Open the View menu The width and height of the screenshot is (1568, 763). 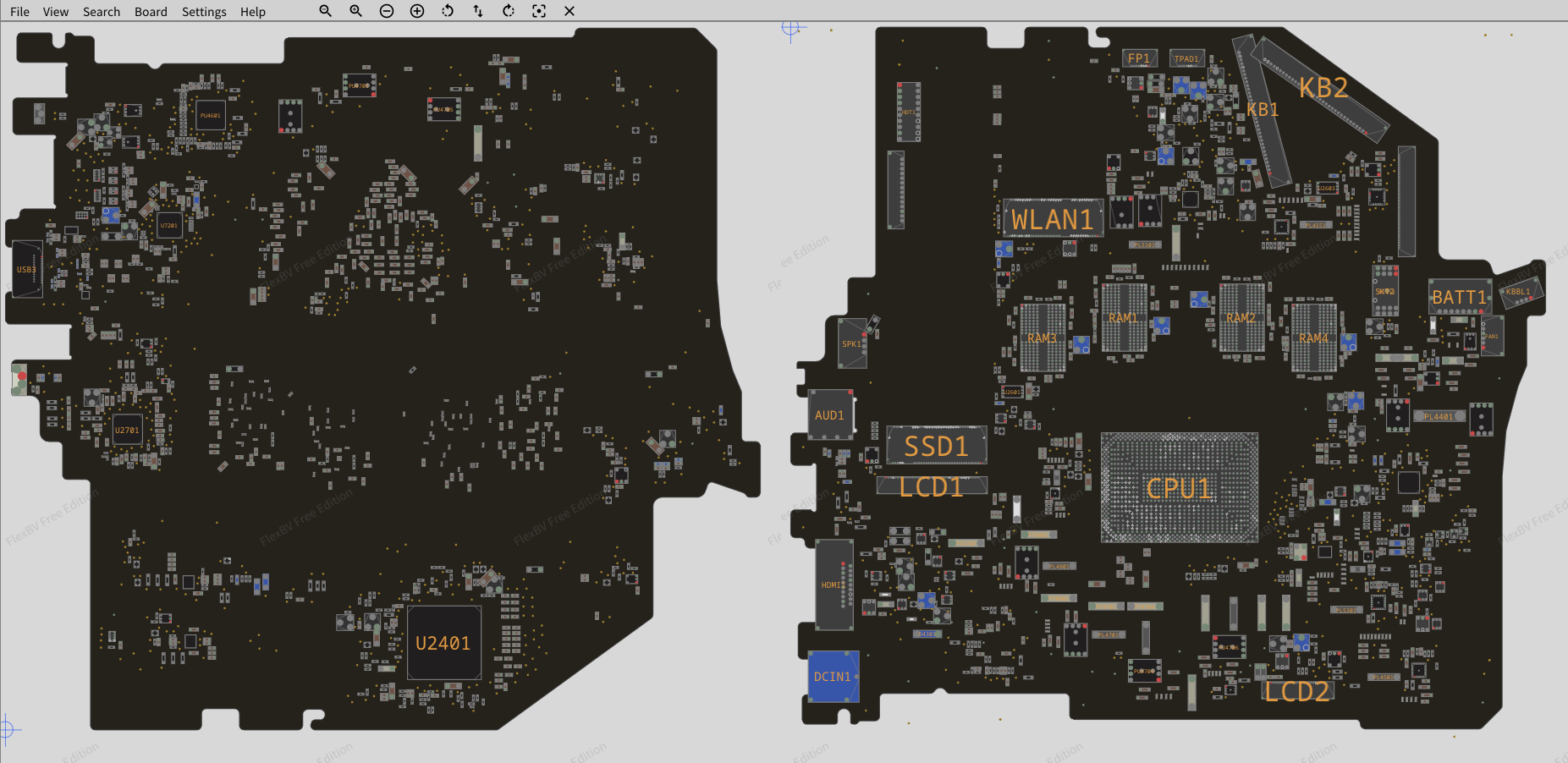click(x=56, y=12)
